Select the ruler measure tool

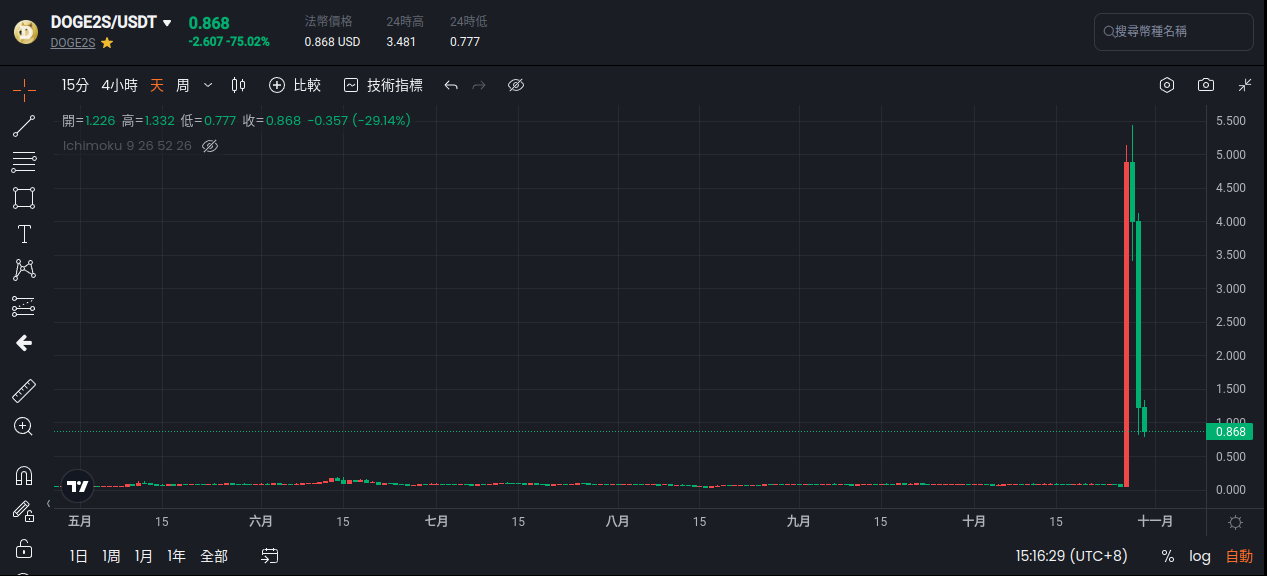tap(24, 390)
